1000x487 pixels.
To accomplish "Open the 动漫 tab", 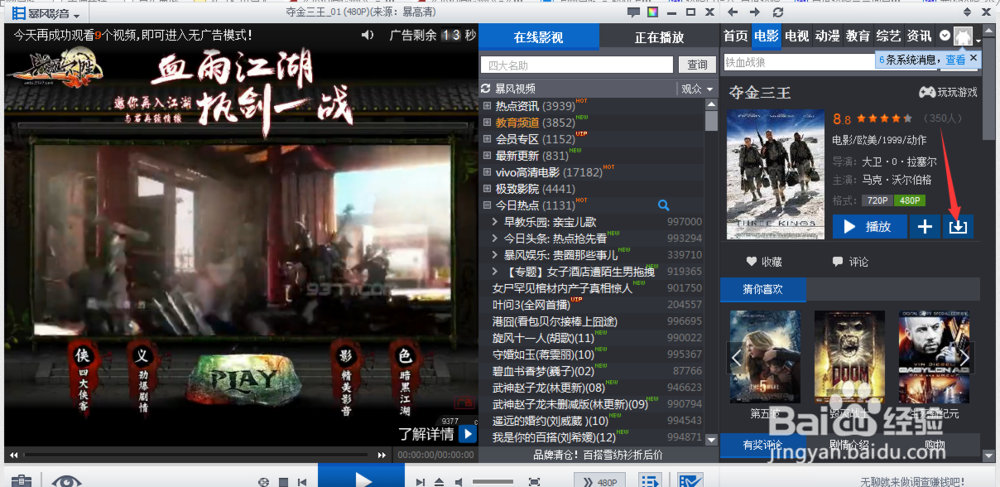I will 827,36.
